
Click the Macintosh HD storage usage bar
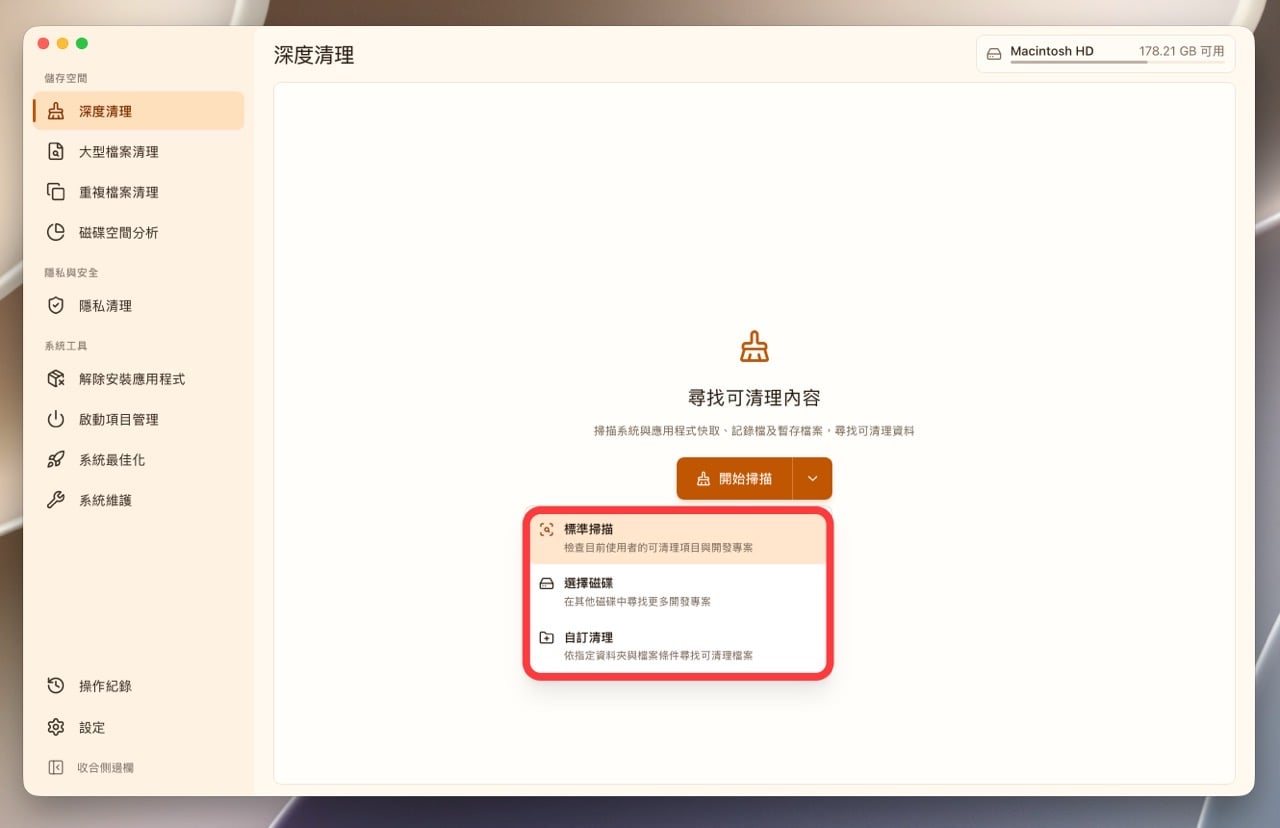point(1117,62)
